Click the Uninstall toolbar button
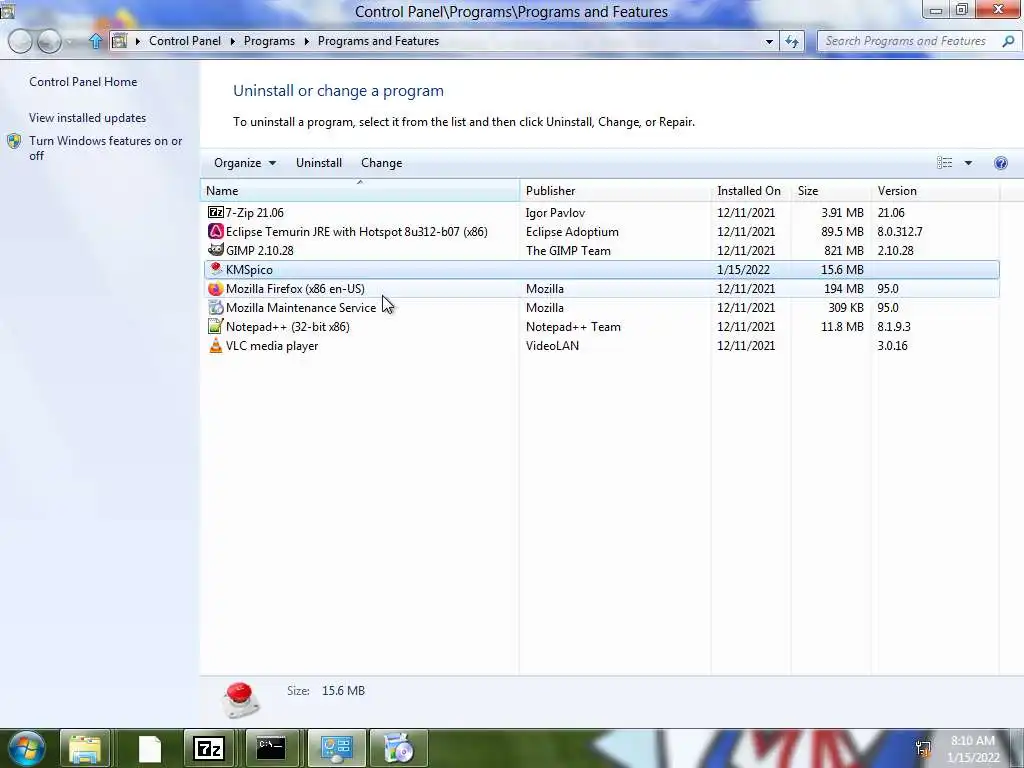 tap(319, 163)
